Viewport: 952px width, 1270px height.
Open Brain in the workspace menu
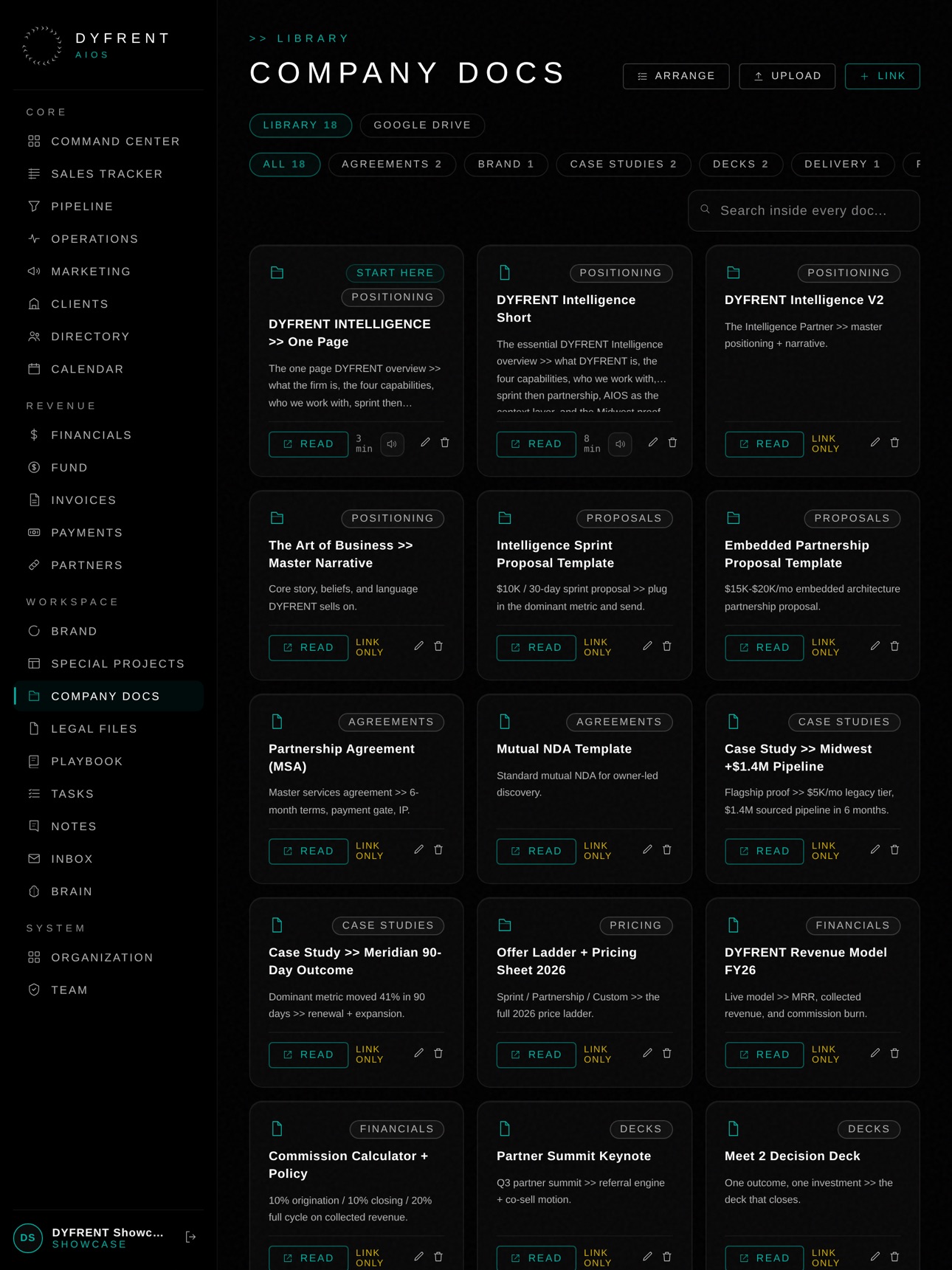(x=108, y=891)
